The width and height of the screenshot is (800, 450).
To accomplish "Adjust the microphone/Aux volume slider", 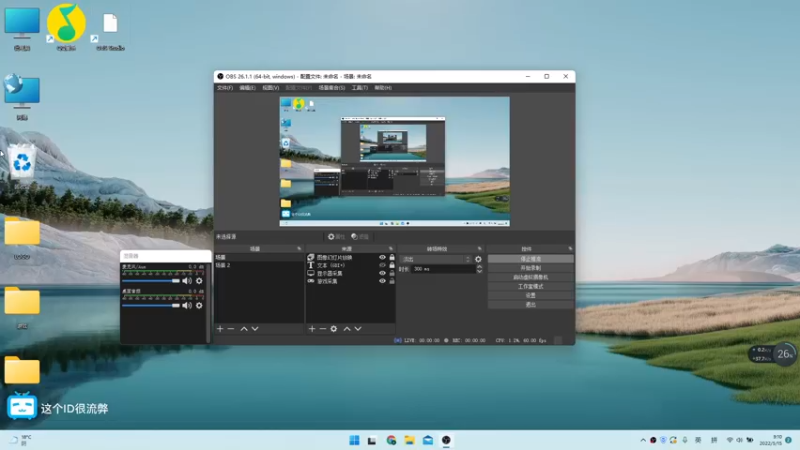I will click(150, 281).
